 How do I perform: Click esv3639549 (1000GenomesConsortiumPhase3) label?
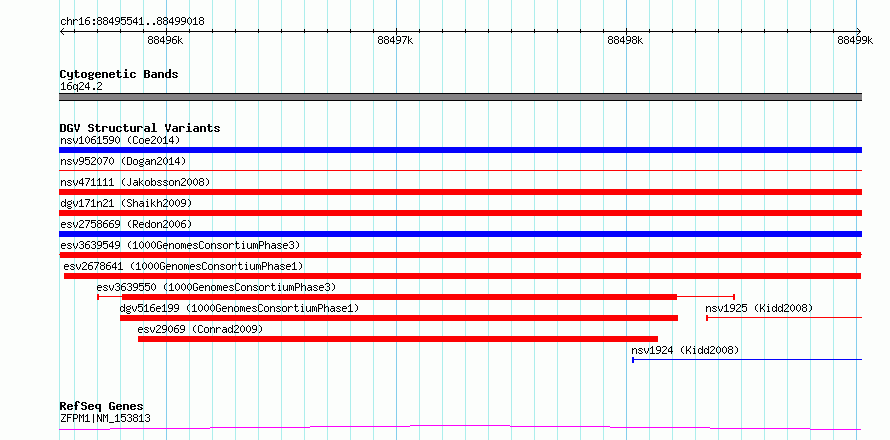coord(180,245)
